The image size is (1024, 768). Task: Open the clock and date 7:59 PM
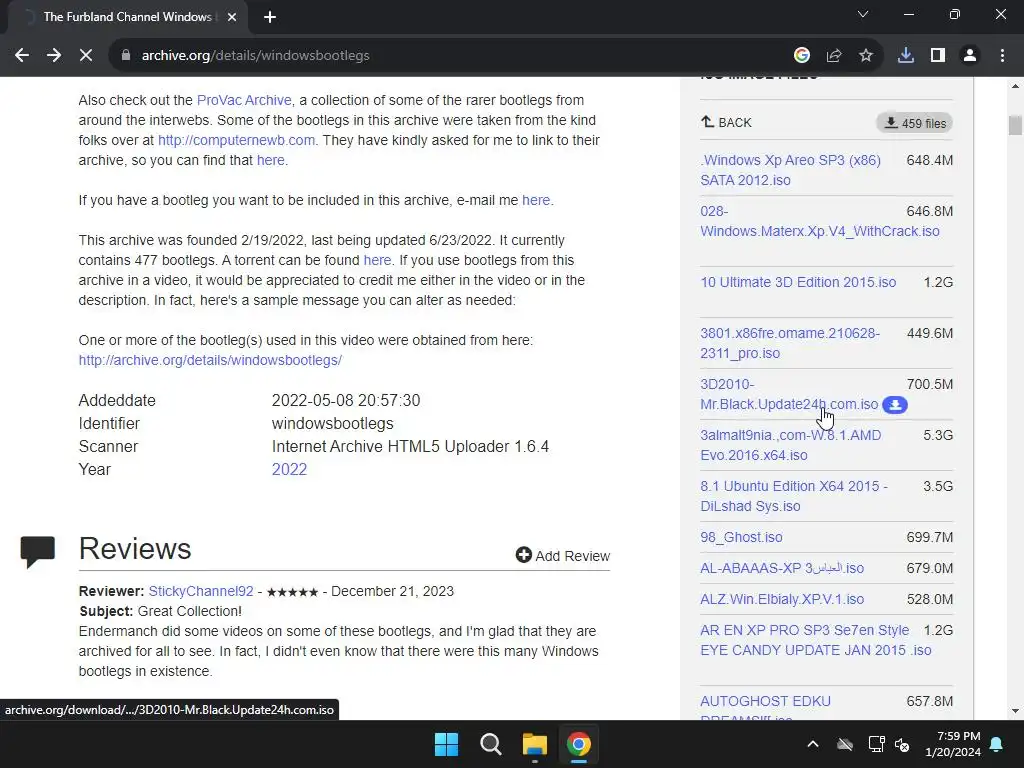click(953, 744)
